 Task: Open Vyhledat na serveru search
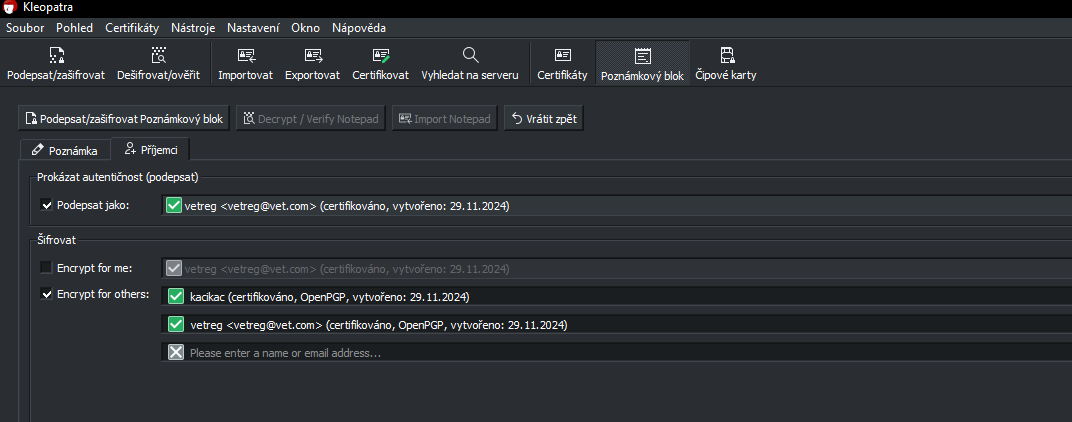click(x=470, y=64)
